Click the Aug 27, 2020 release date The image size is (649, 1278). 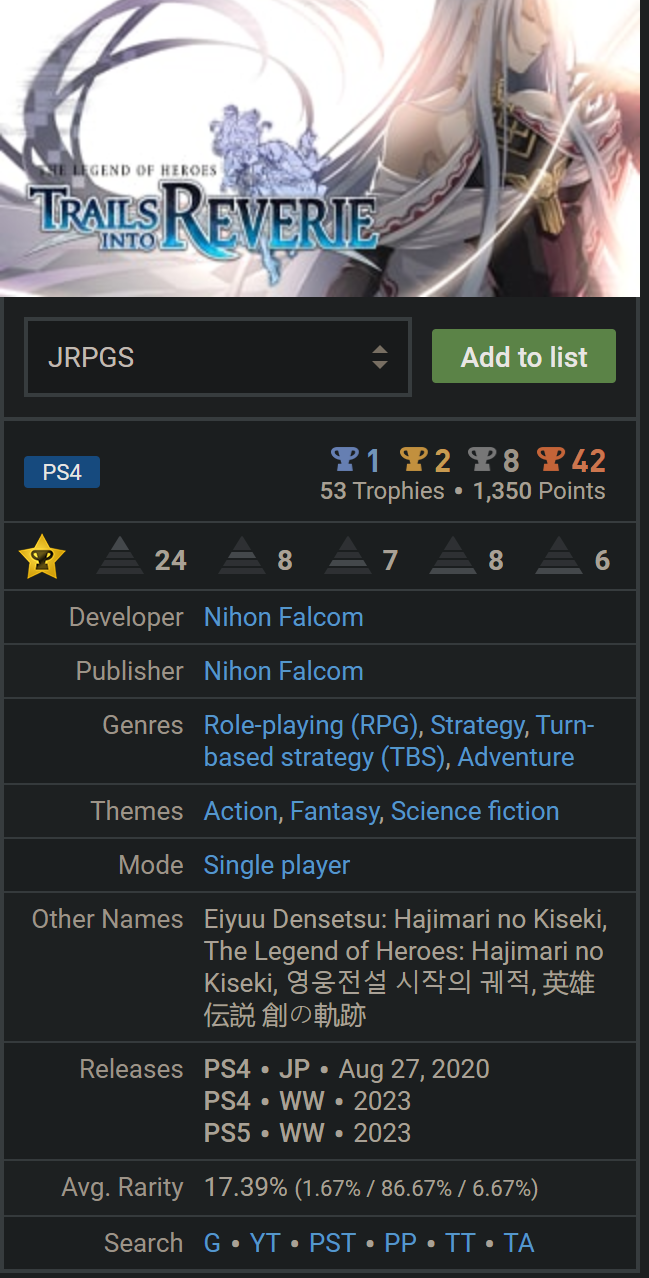click(x=414, y=1069)
